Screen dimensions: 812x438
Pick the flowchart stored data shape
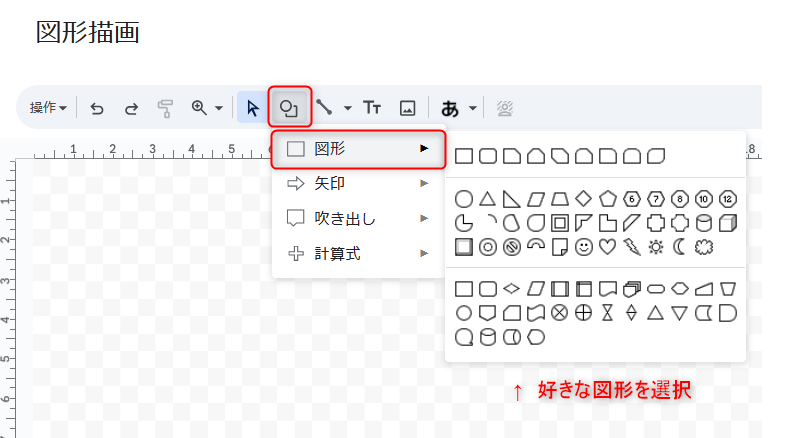pos(704,313)
